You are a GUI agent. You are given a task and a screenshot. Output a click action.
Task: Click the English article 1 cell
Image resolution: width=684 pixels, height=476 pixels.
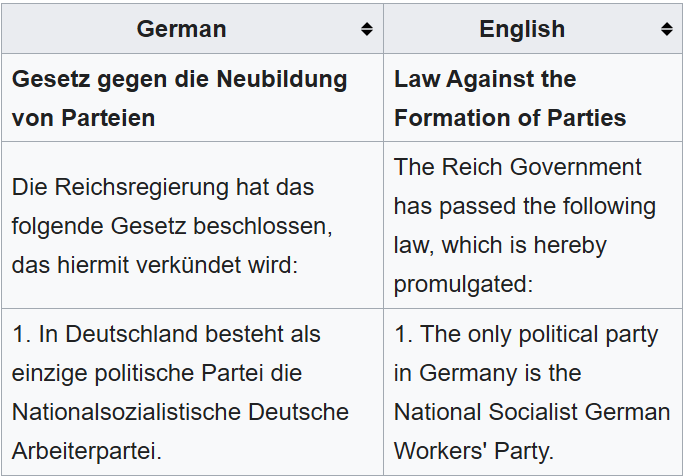(533, 392)
